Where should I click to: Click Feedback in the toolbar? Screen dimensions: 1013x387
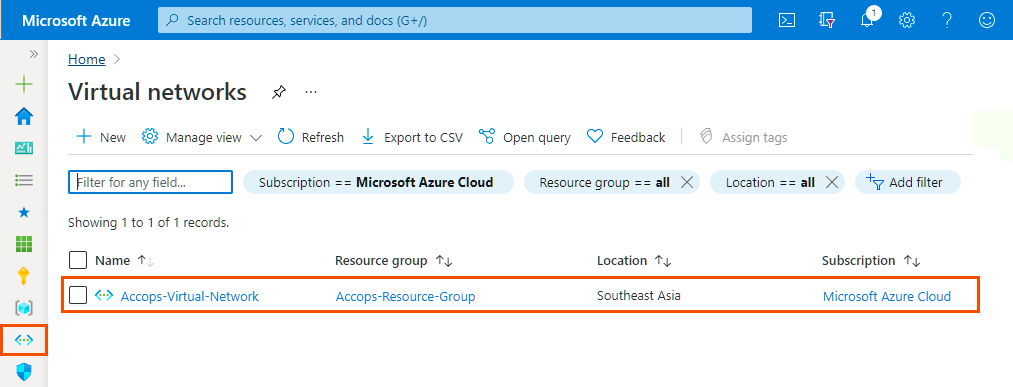(x=626, y=137)
